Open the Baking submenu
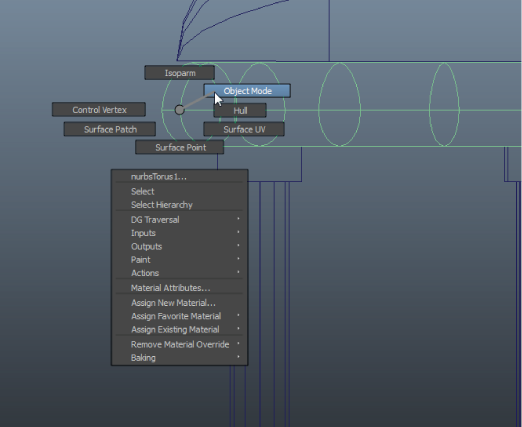This screenshot has width=522, height=427. [180, 358]
